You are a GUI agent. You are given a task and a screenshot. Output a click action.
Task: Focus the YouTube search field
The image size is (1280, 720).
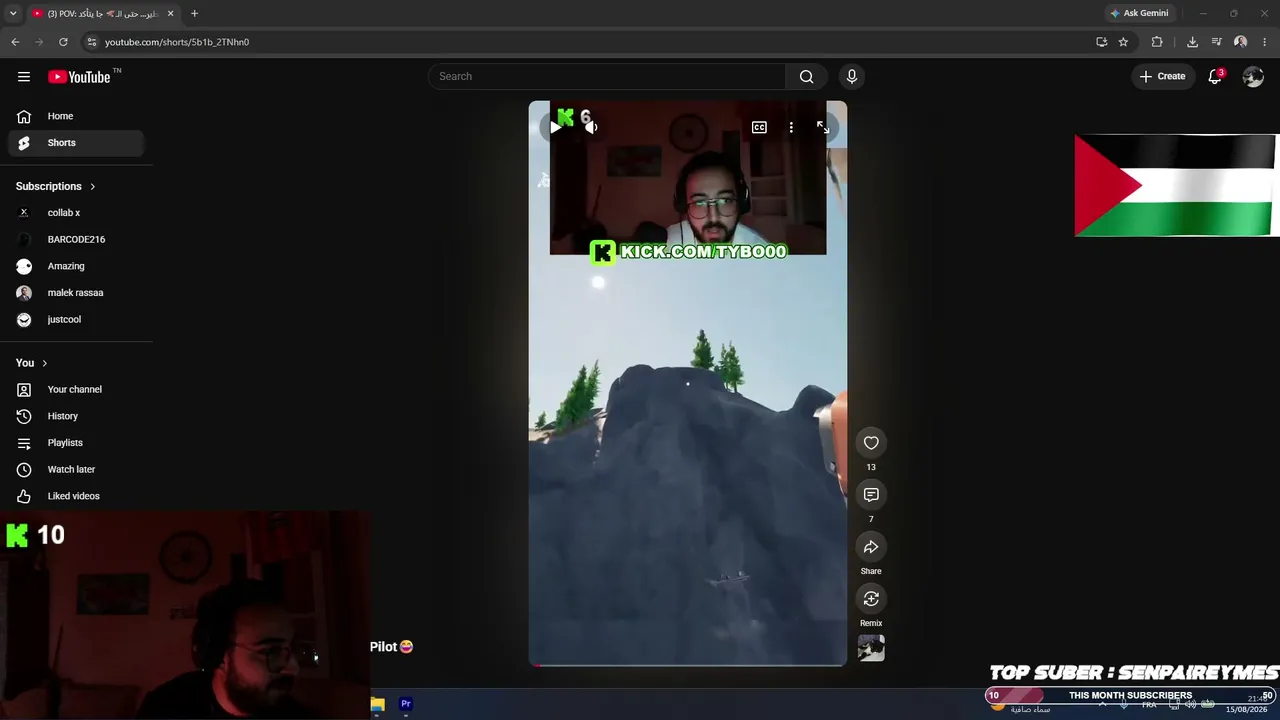607,77
